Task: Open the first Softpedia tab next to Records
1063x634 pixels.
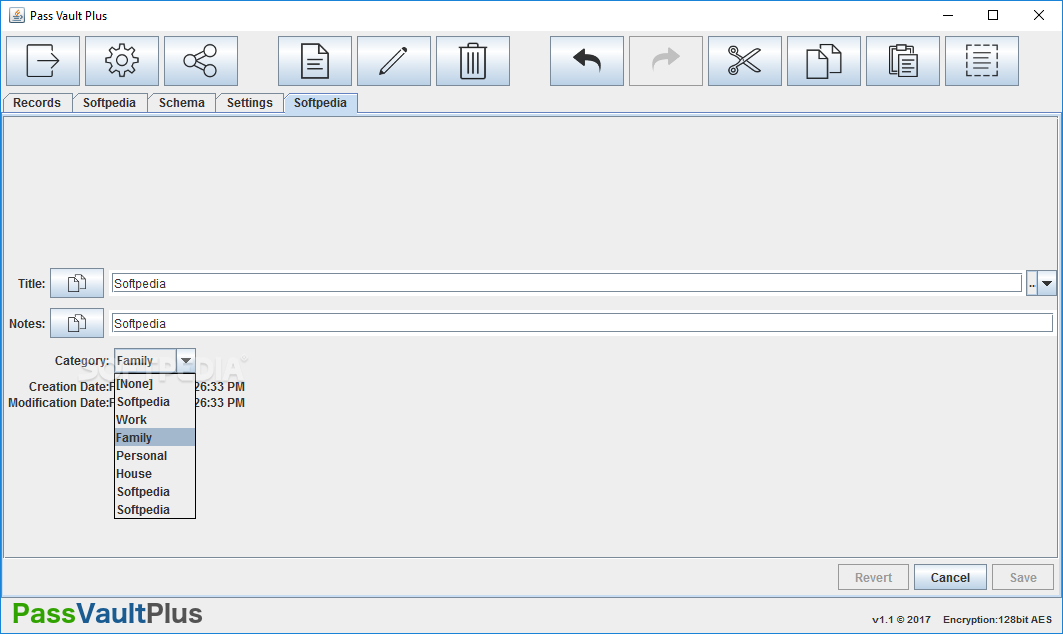Action: tap(109, 102)
